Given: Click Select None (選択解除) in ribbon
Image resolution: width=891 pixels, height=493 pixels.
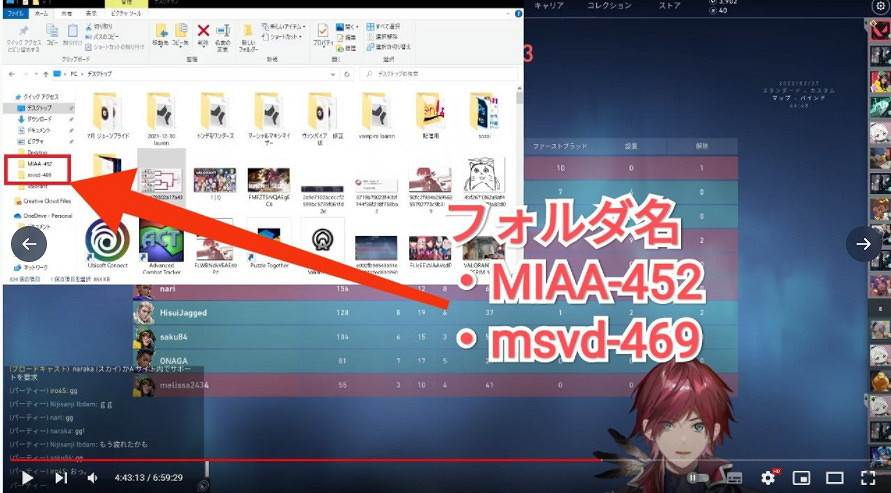Looking at the screenshot, I should 384,36.
